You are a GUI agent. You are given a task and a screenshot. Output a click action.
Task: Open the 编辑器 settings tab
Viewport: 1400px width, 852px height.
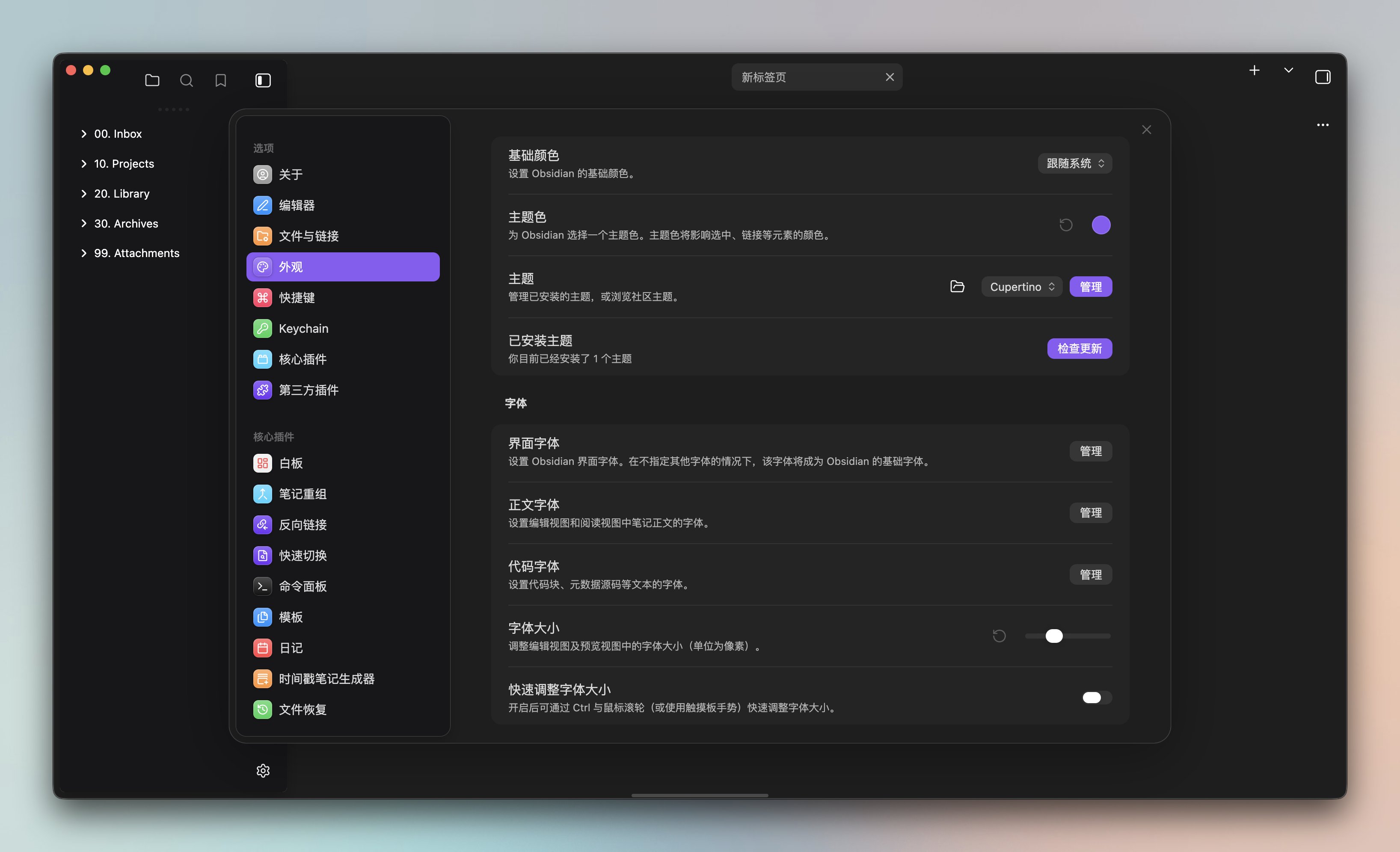pyautogui.click(x=297, y=205)
